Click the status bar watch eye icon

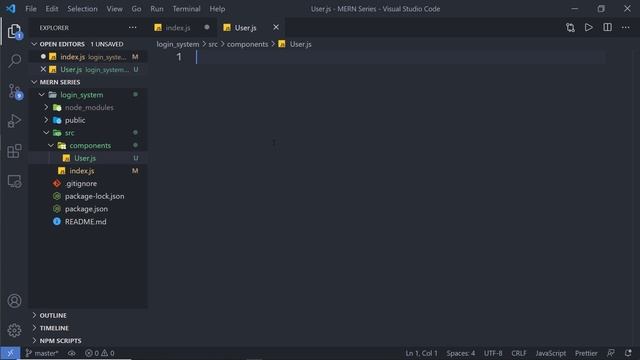tap(72, 353)
